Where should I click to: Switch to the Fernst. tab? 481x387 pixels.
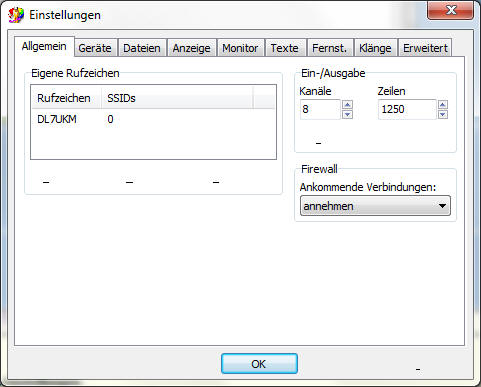click(x=330, y=48)
